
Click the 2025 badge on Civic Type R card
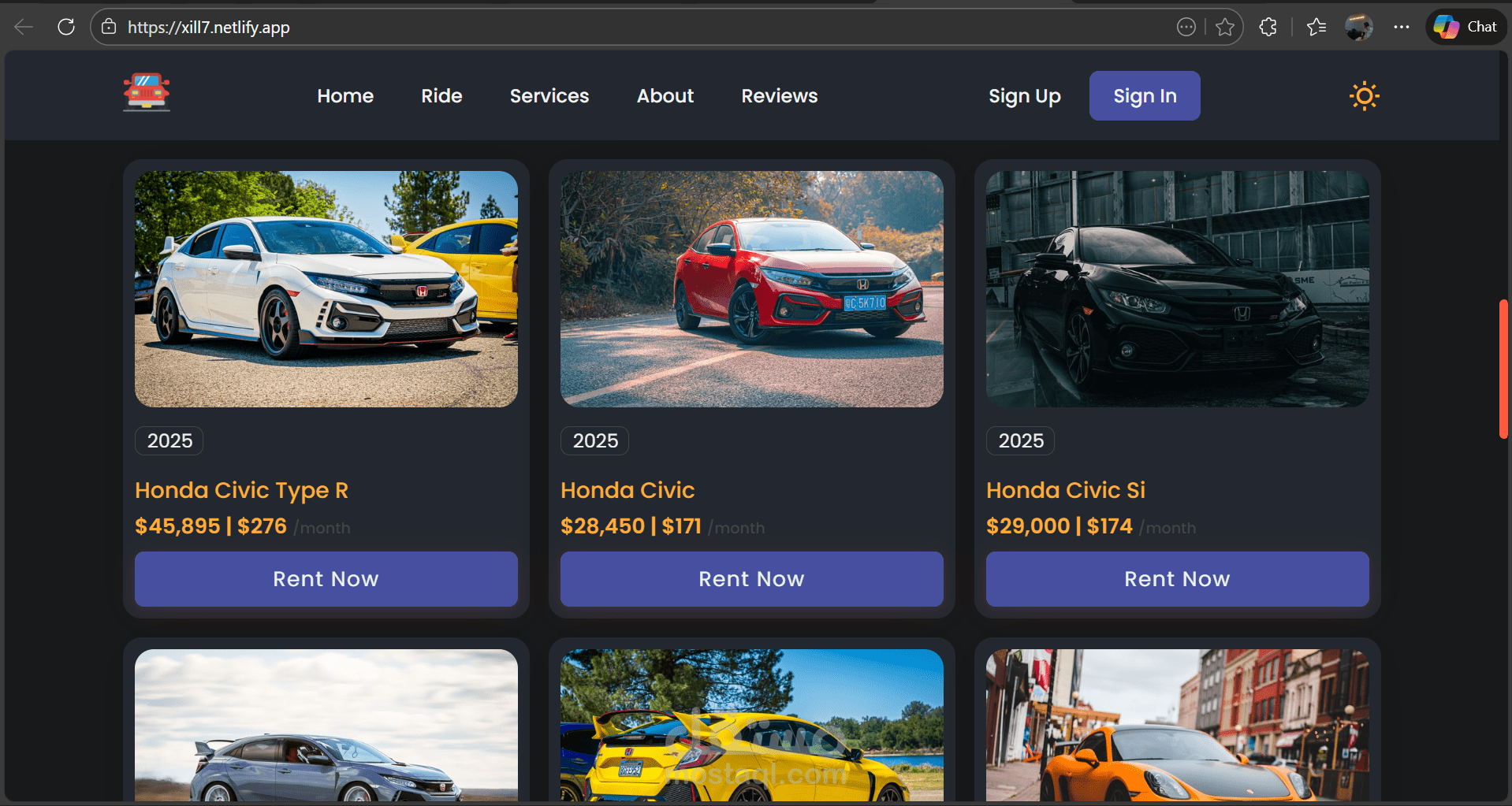point(169,440)
